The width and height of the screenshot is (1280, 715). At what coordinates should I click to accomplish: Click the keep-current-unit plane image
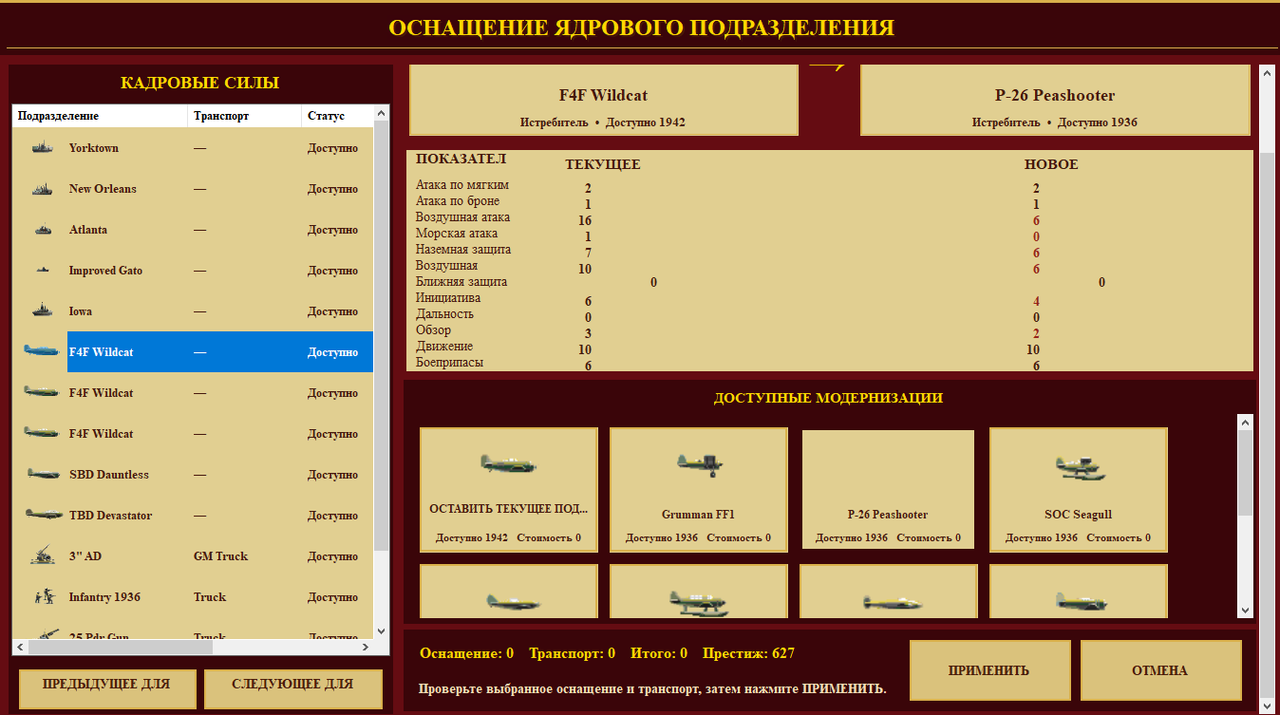click(508, 464)
